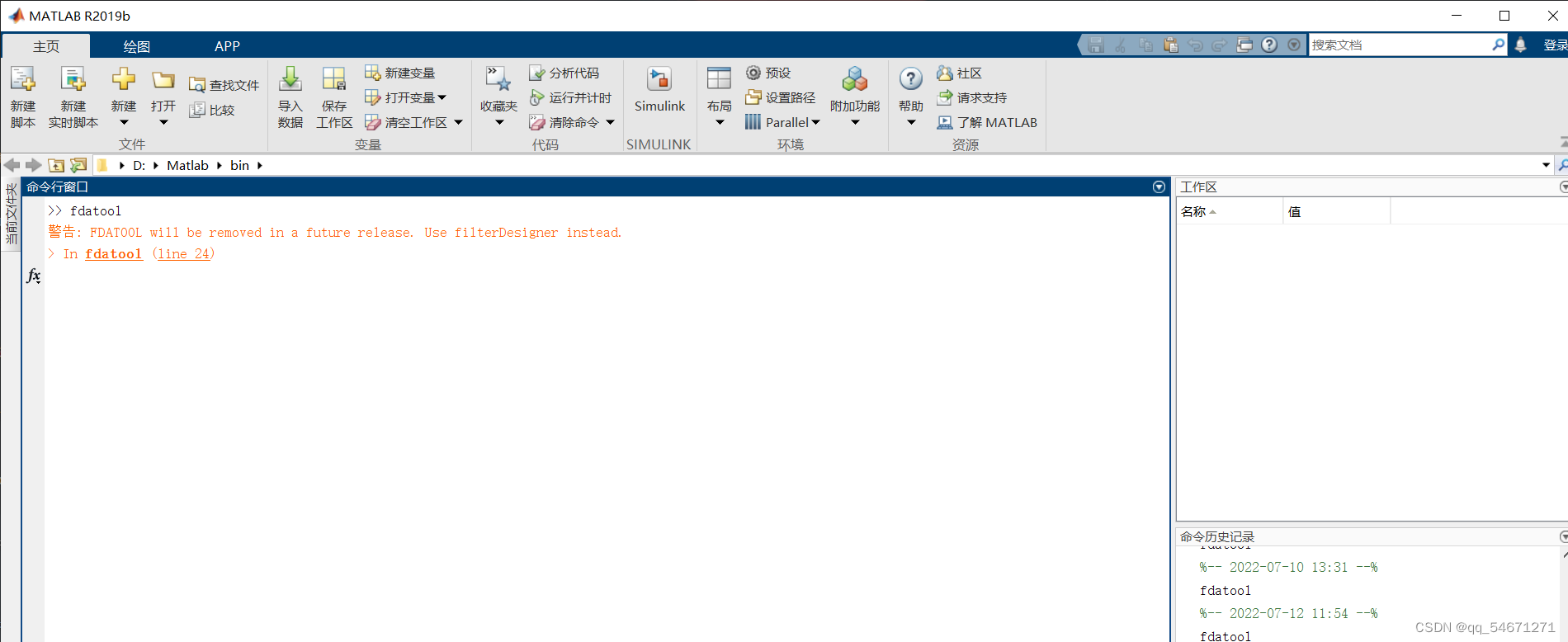The height and width of the screenshot is (642, 1568).
Task: Click the 保存工作区 (Save Workspace) icon
Action: click(334, 79)
